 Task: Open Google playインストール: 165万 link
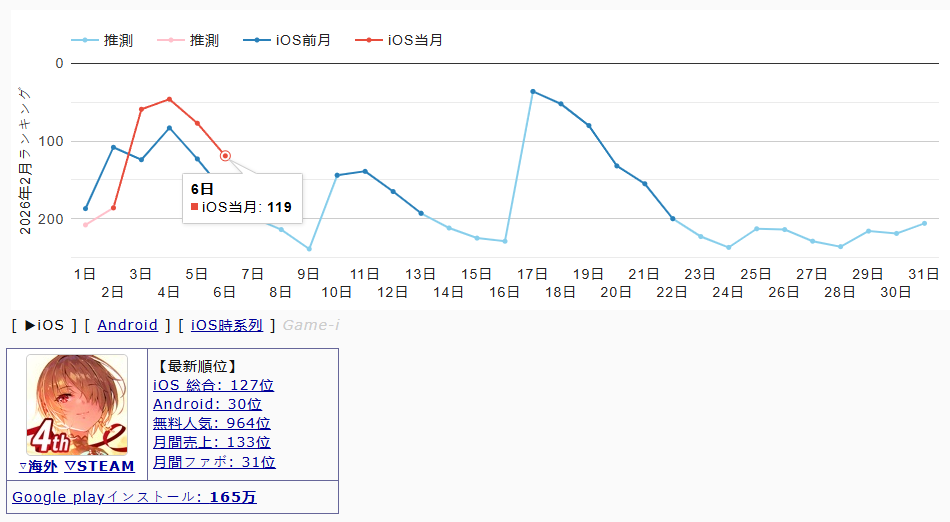pos(134,497)
